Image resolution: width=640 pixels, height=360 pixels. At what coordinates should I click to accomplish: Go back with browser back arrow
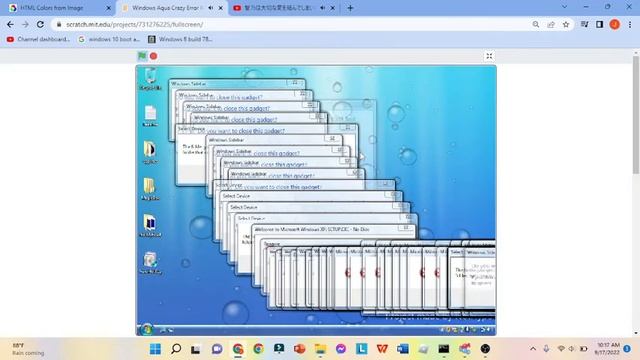click(x=10, y=24)
